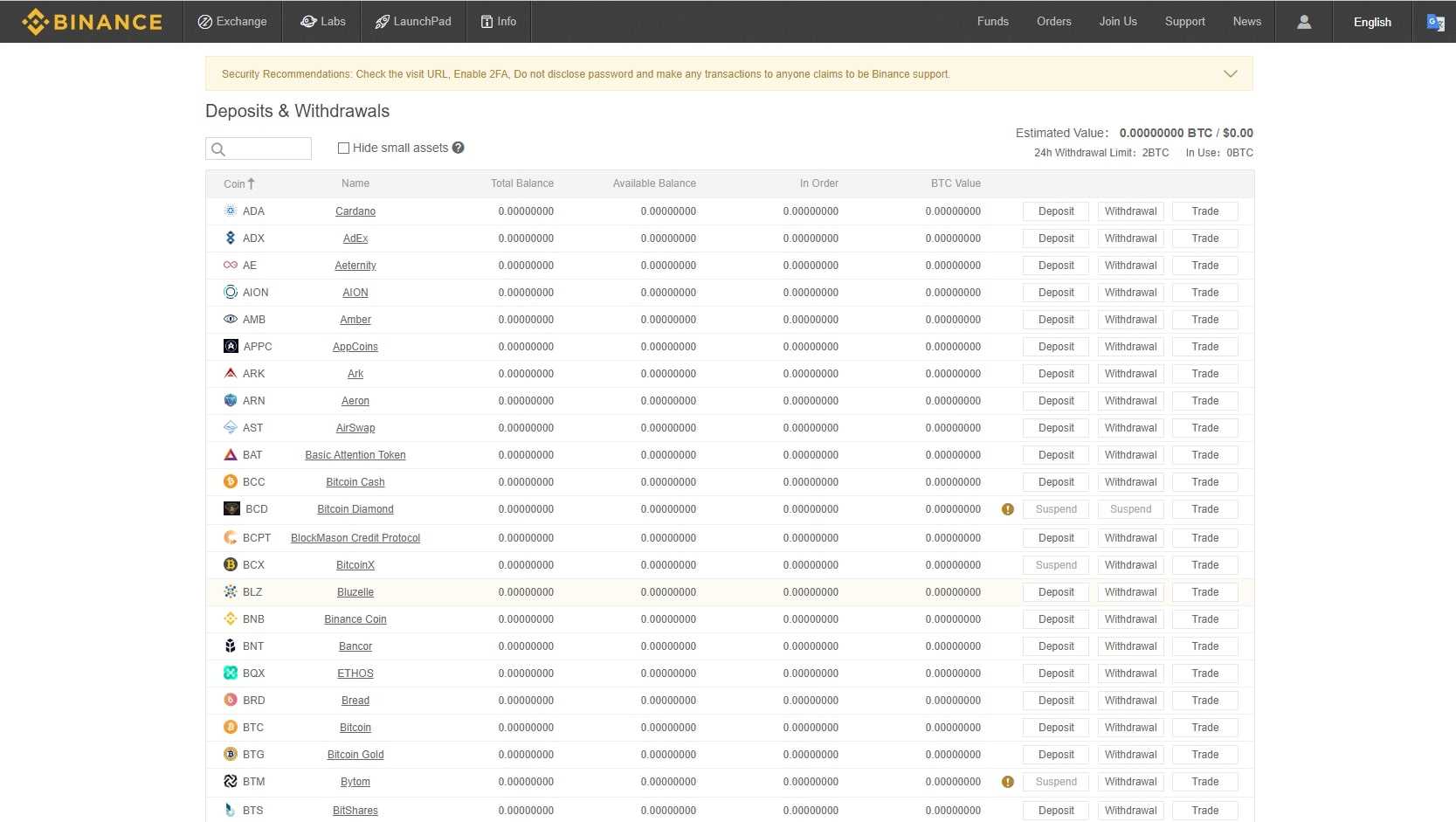1456x822 pixels.
Task: Click the Cardano ADA coin icon
Action: point(231,211)
